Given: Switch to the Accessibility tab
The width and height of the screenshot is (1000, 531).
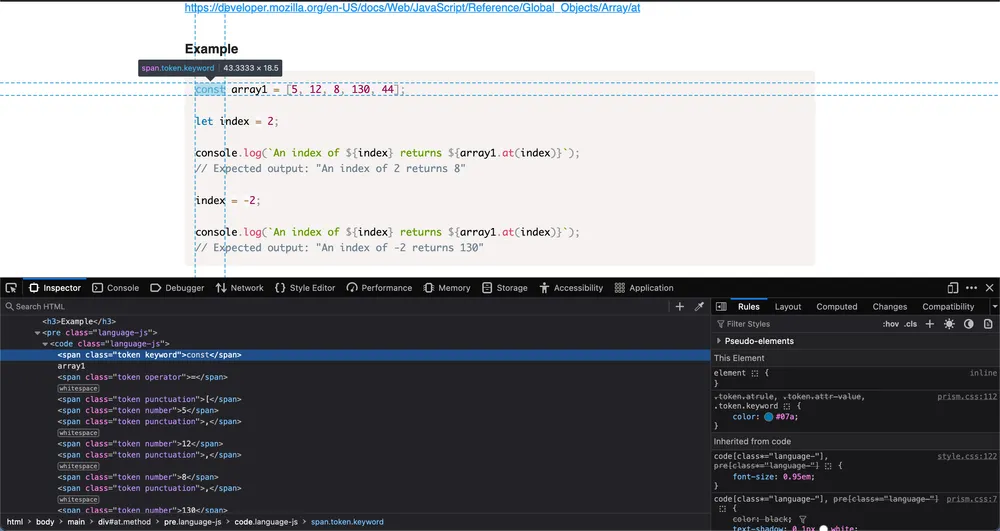Looking at the screenshot, I should pyautogui.click(x=571, y=288).
